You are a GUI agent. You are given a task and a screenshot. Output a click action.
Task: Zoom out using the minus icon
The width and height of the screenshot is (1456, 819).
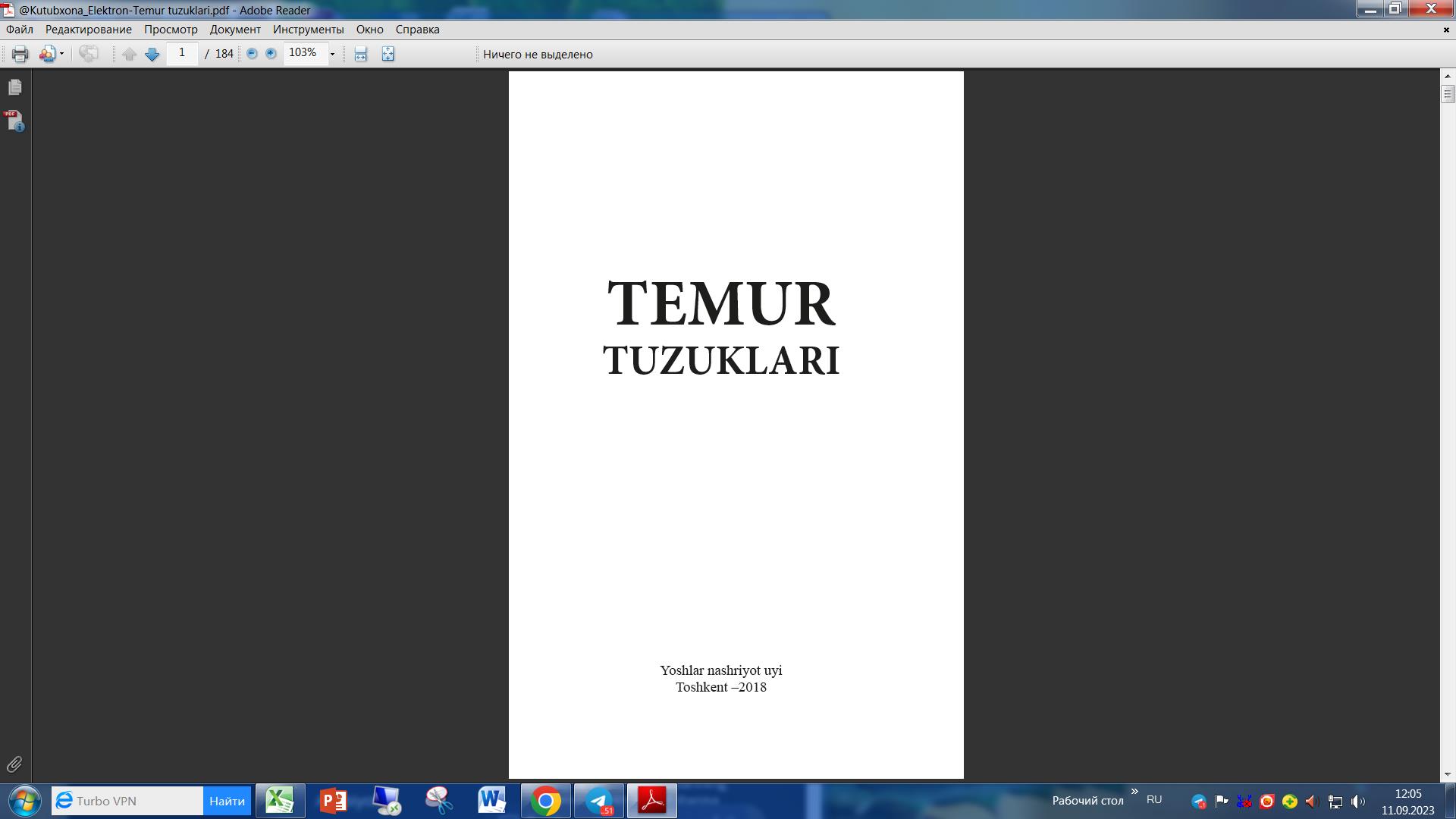pos(250,54)
